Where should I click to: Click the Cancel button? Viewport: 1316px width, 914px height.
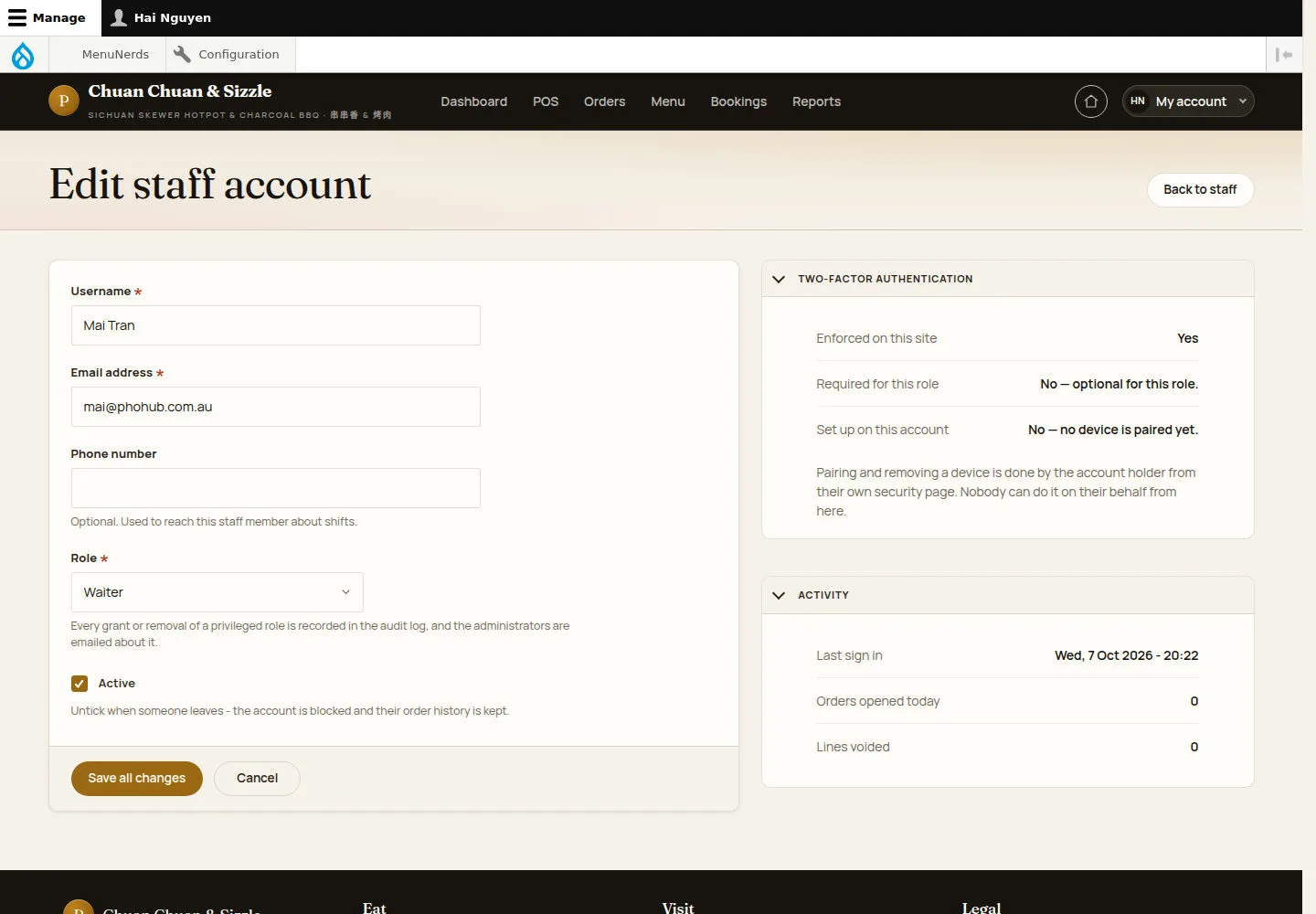[257, 779]
